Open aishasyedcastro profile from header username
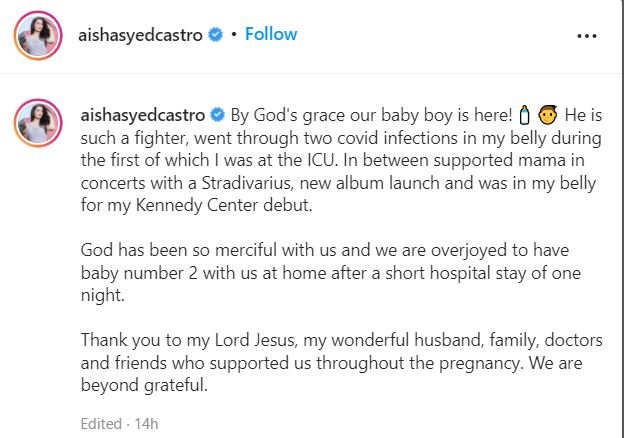The width and height of the screenshot is (624, 438). pos(141,35)
